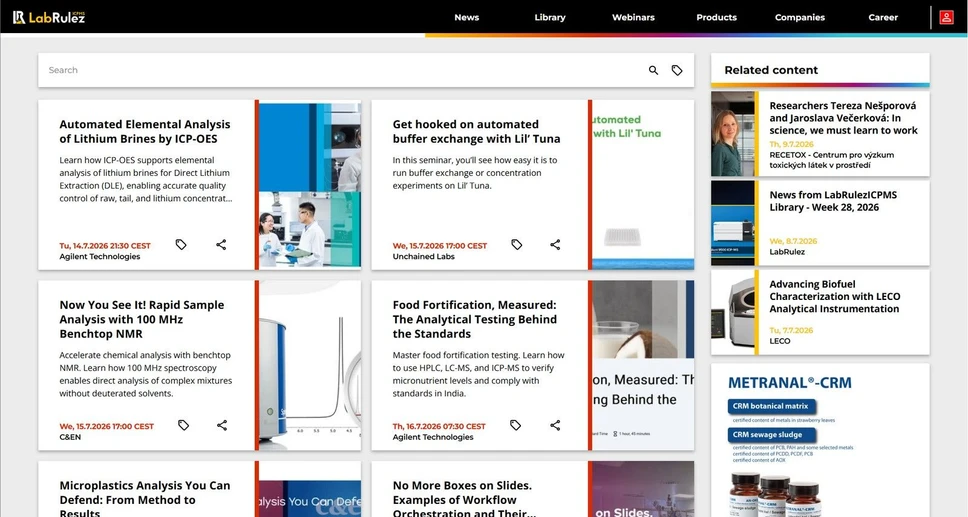Click Food Fortification coconut thumbnail
This screenshot has height=517, width=968.
[x=643, y=365]
